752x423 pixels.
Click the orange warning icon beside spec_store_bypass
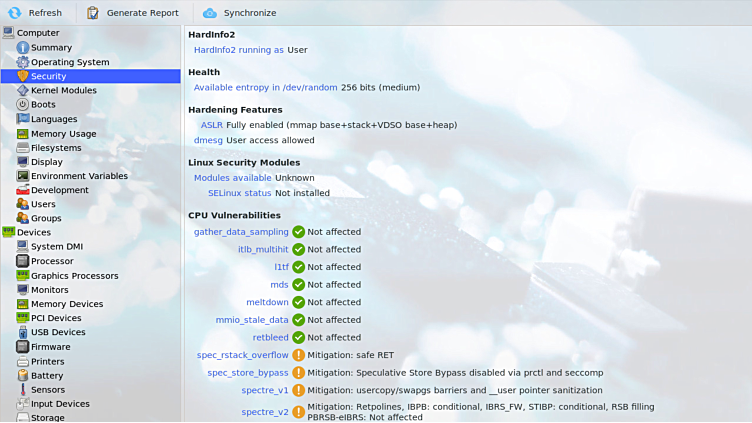click(298, 373)
